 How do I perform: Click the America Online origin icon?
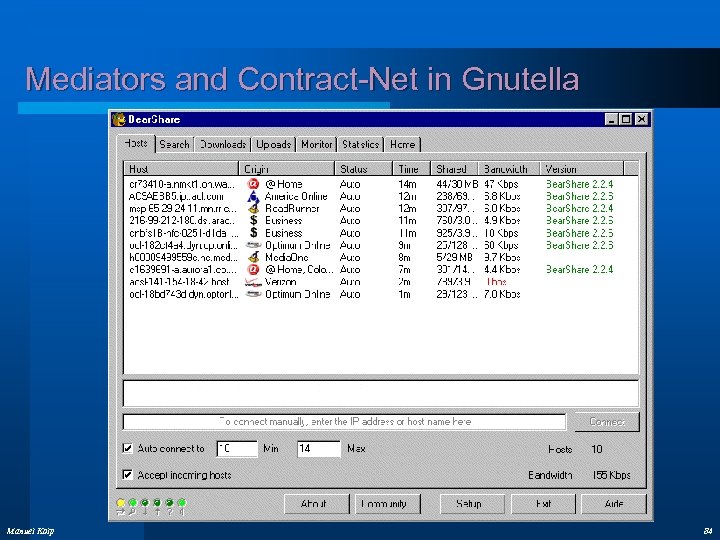tap(253, 197)
